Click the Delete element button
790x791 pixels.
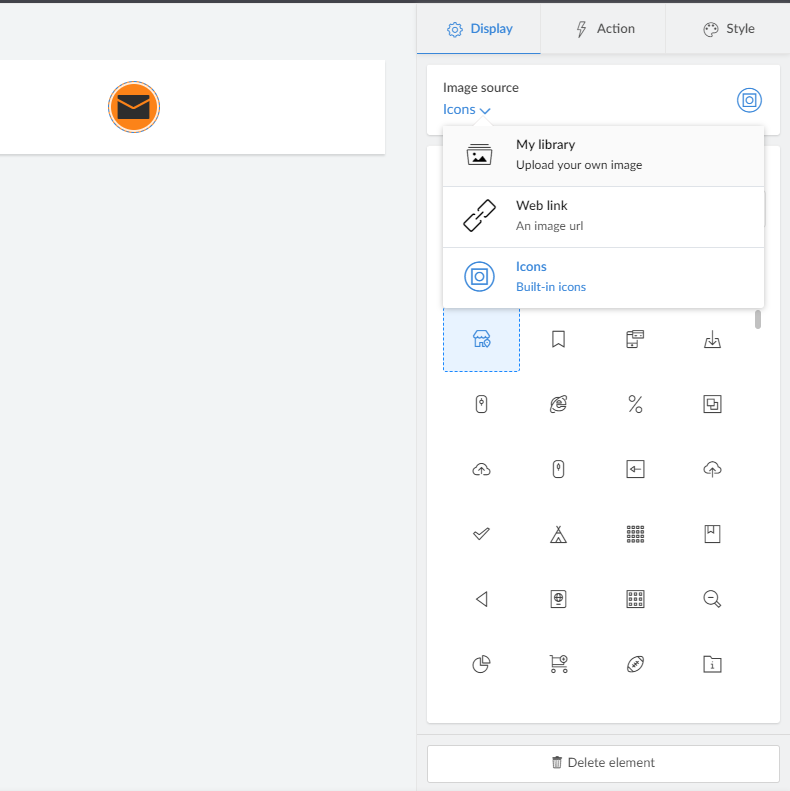coord(603,763)
